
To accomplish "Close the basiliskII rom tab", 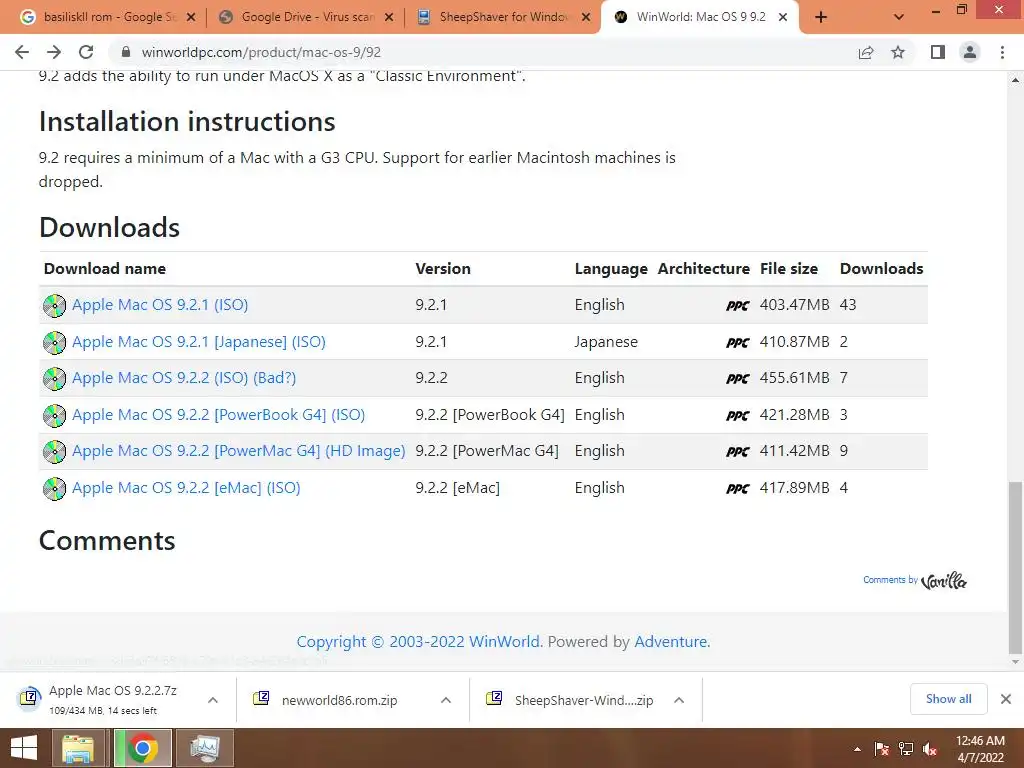I will click(x=191, y=18).
